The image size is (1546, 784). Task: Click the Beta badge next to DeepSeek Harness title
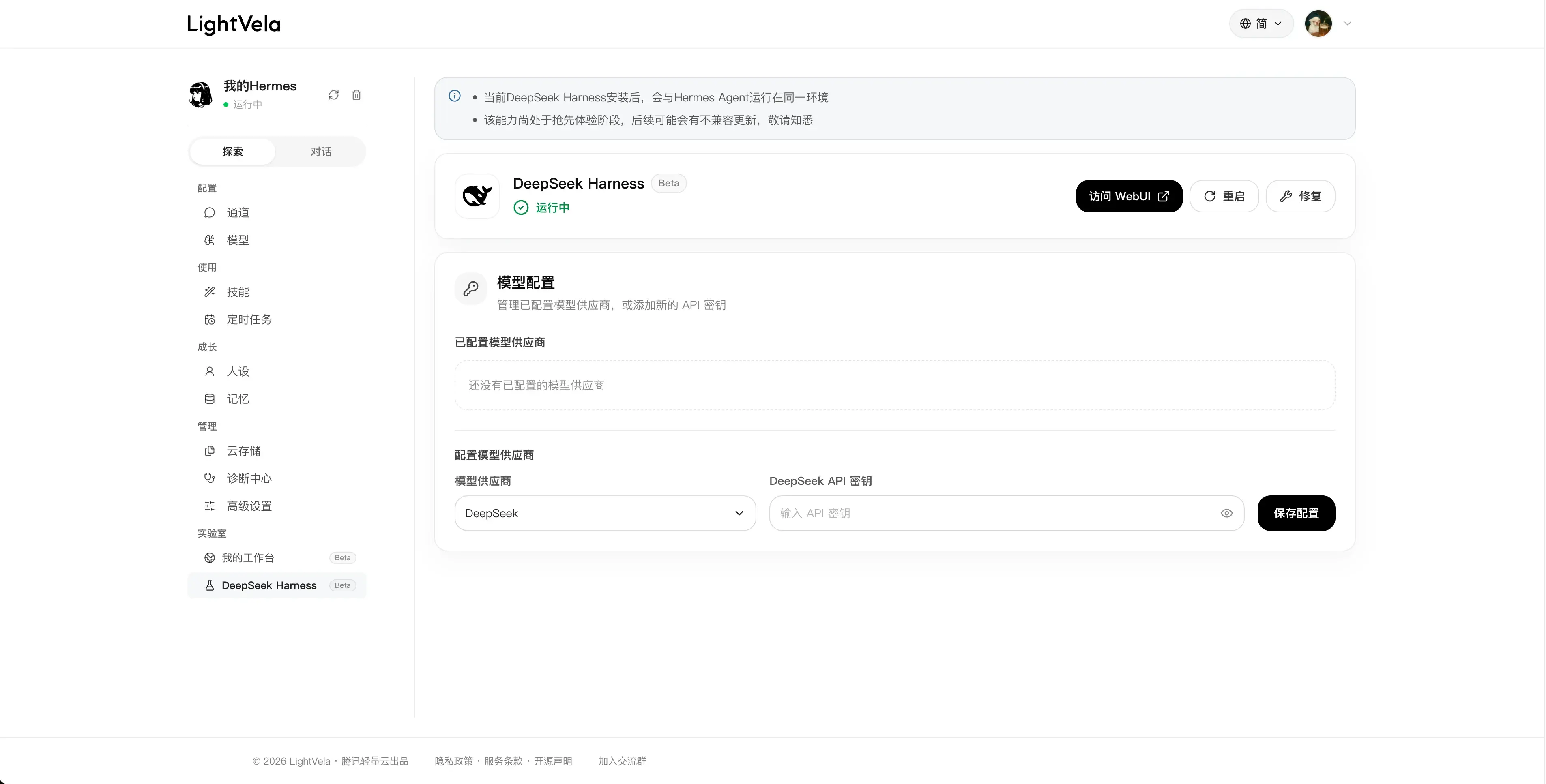[669, 184]
